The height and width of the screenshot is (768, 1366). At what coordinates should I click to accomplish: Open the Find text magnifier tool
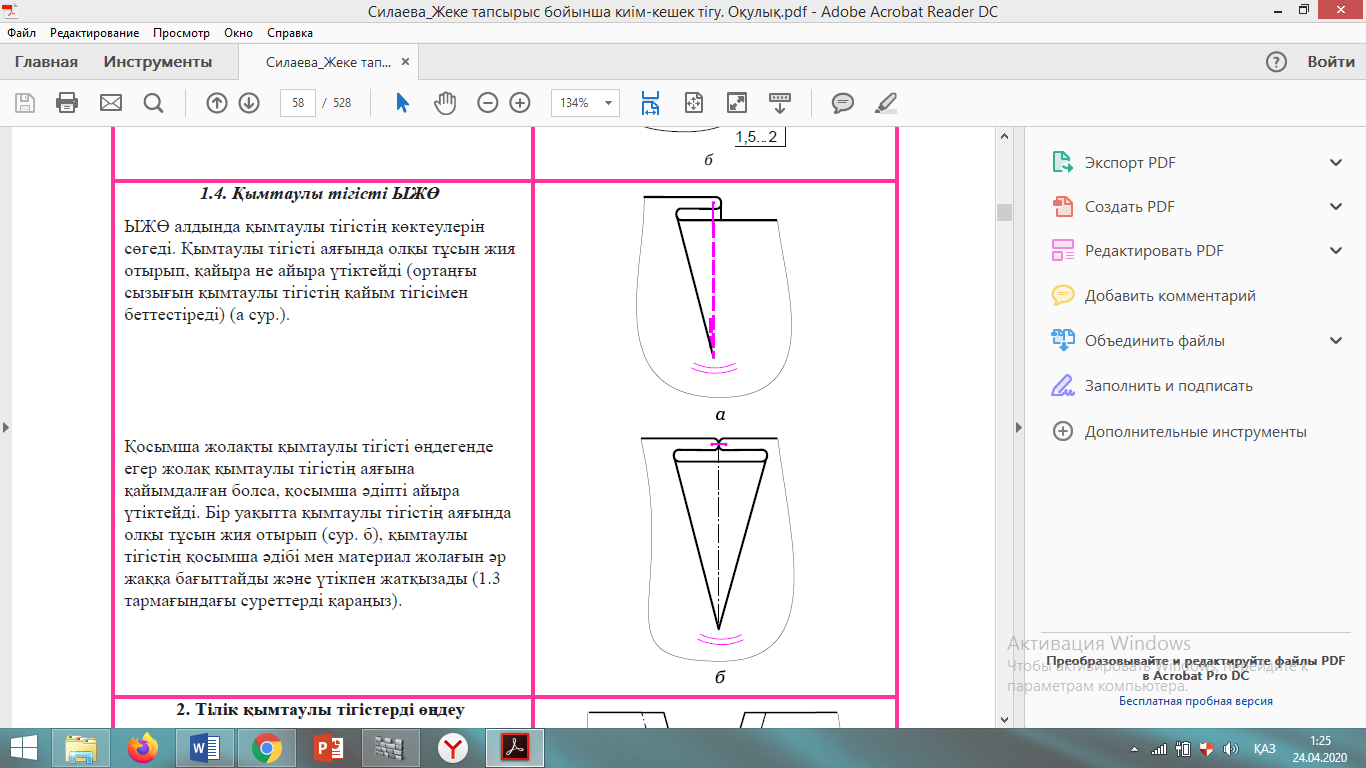click(153, 103)
